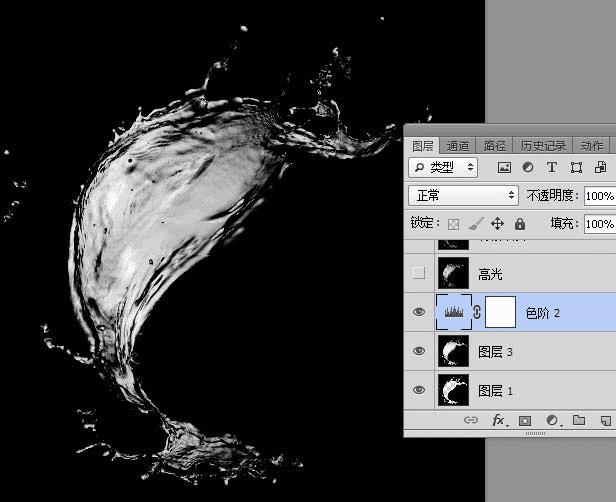Add layer style fx button
The image size is (616, 502).
click(x=499, y=421)
